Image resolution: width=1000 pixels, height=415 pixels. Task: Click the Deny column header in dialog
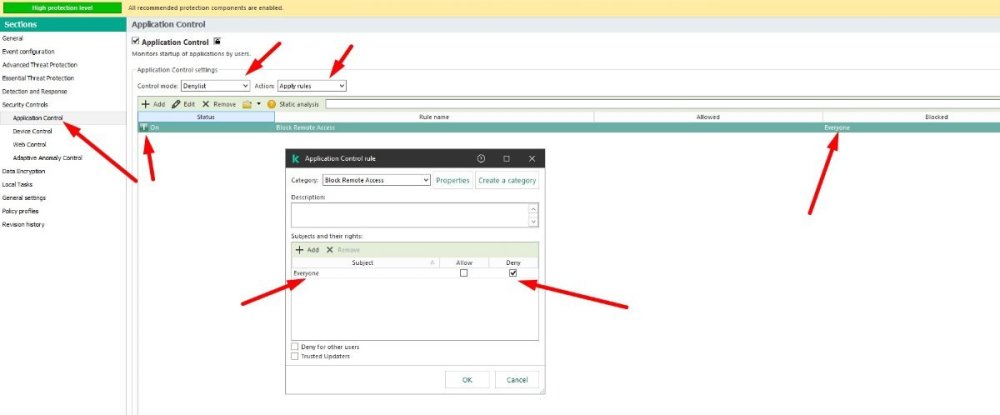tap(513, 263)
